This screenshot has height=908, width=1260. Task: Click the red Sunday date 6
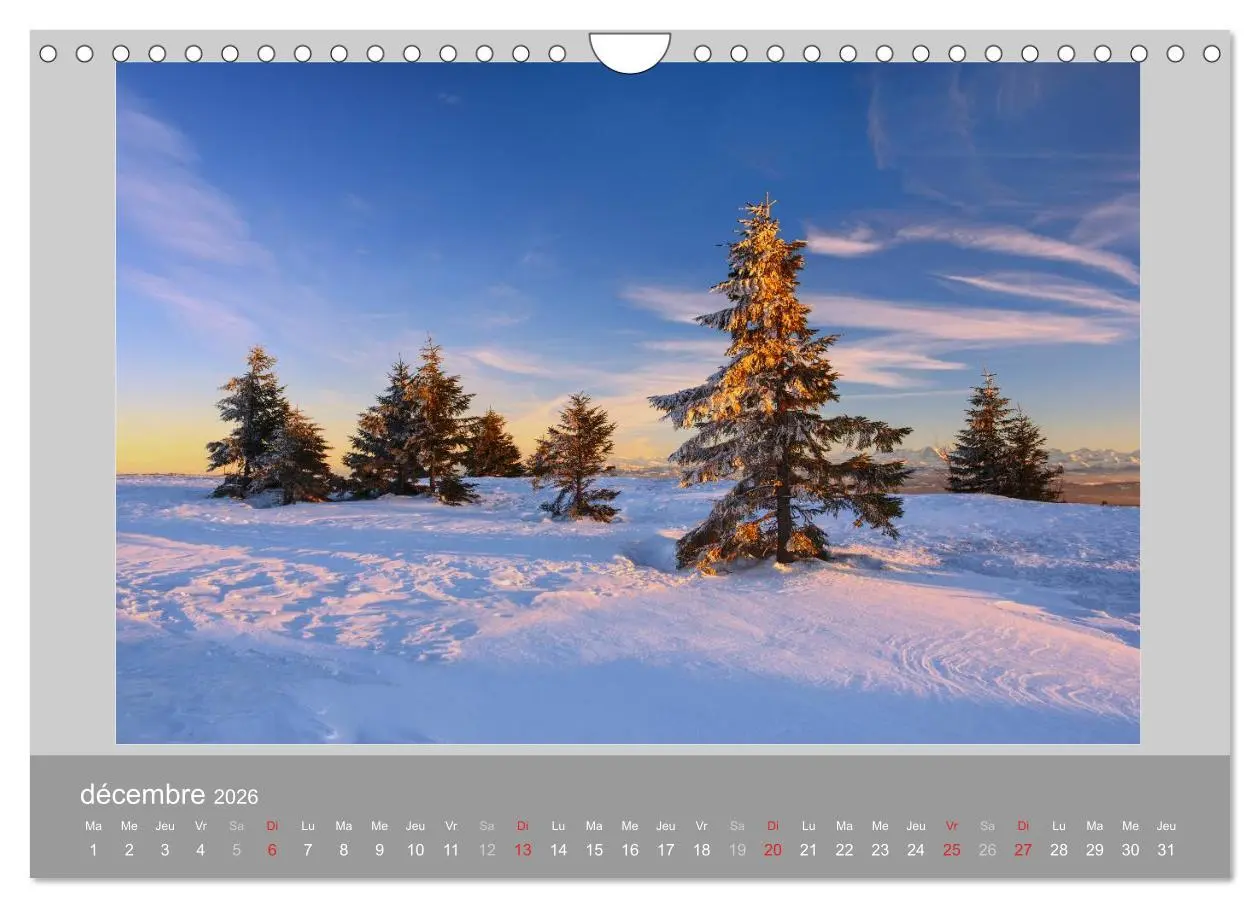[272, 849]
